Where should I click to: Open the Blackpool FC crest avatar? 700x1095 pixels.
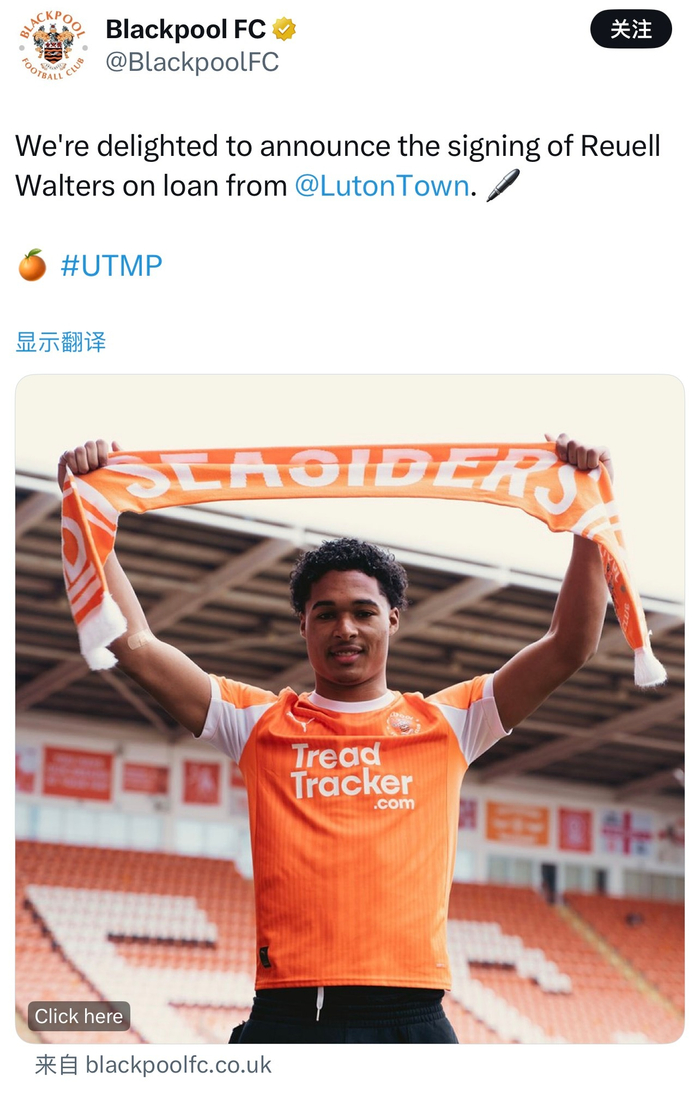53,46
